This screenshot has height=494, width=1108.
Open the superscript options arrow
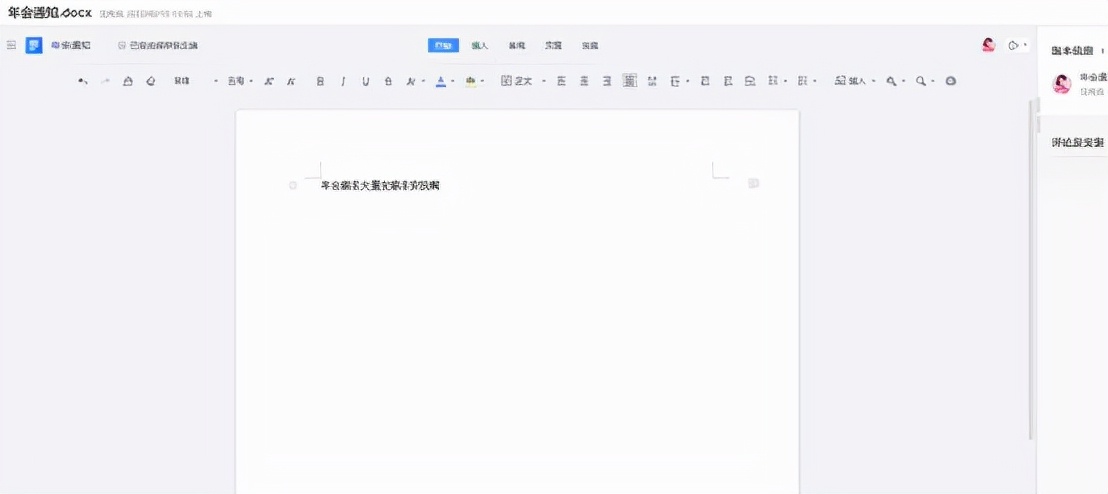pos(423,81)
